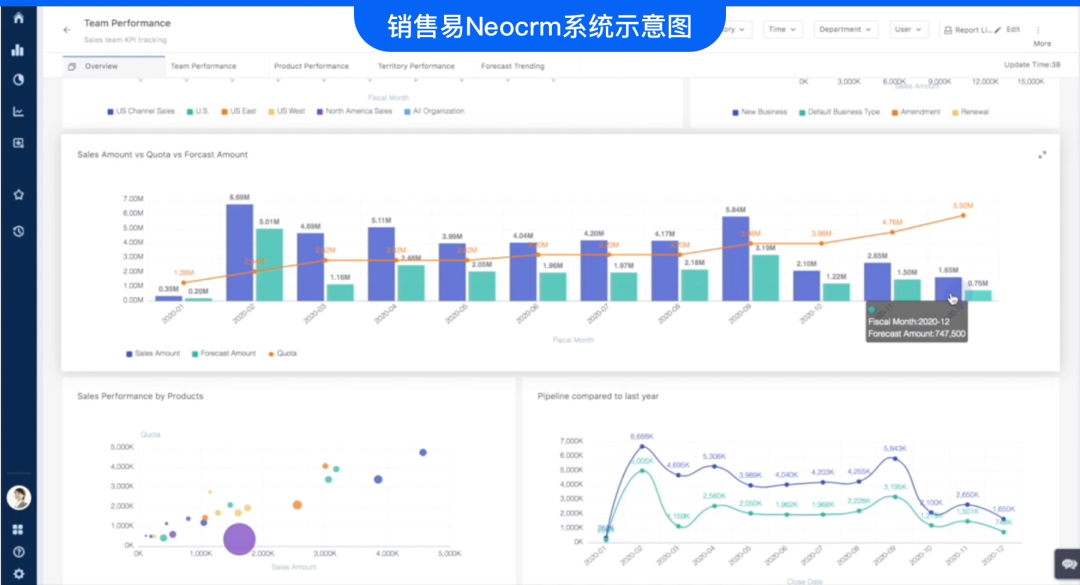The image size is (1080, 585).
Task: Open the bar chart dashboard sidebar icon
Action: 18,50
